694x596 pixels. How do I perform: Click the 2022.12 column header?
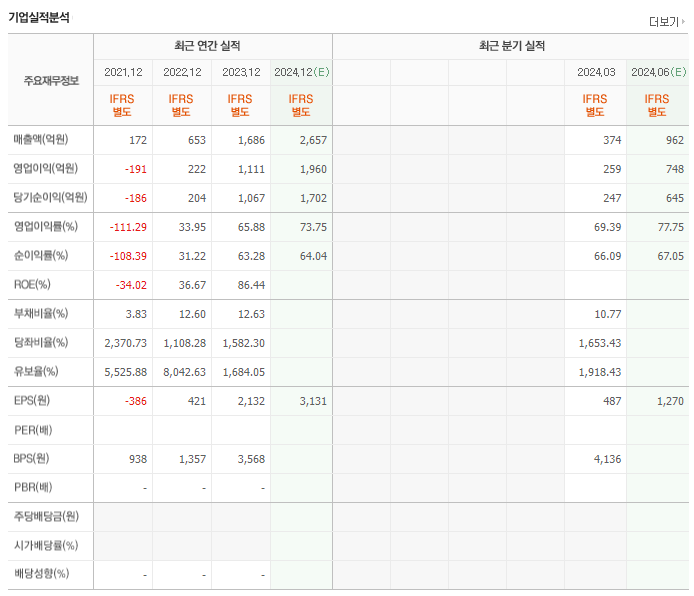coord(182,72)
